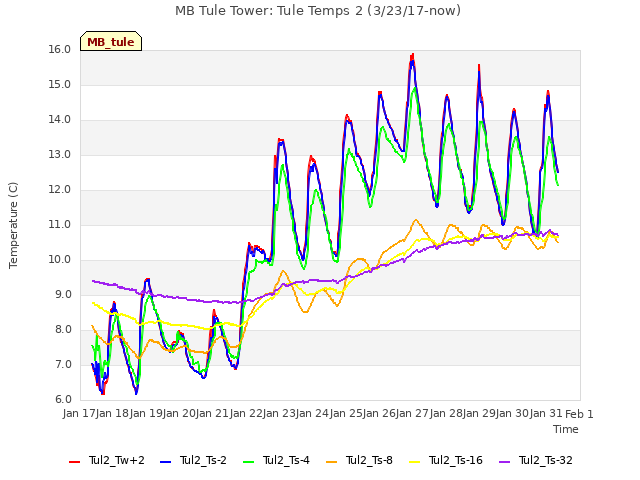
Task: Click the Feb 1 date tick
Action: tap(579, 414)
